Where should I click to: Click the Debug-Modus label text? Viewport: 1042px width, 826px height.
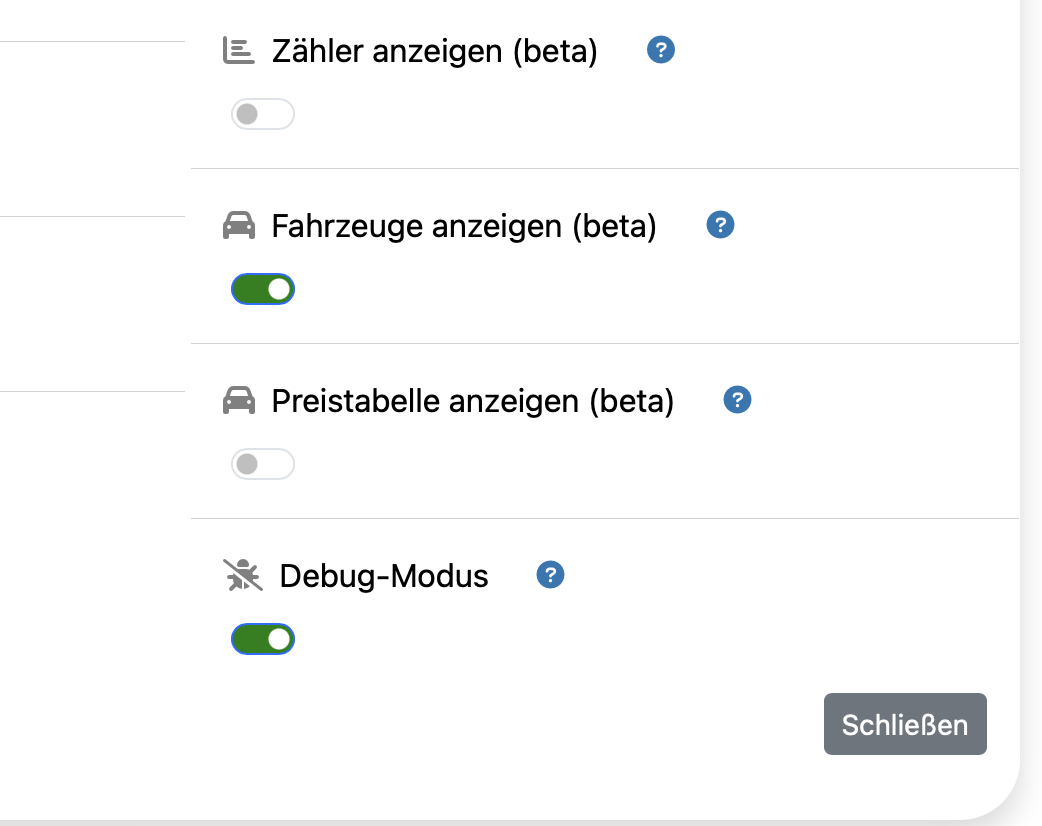coord(384,576)
